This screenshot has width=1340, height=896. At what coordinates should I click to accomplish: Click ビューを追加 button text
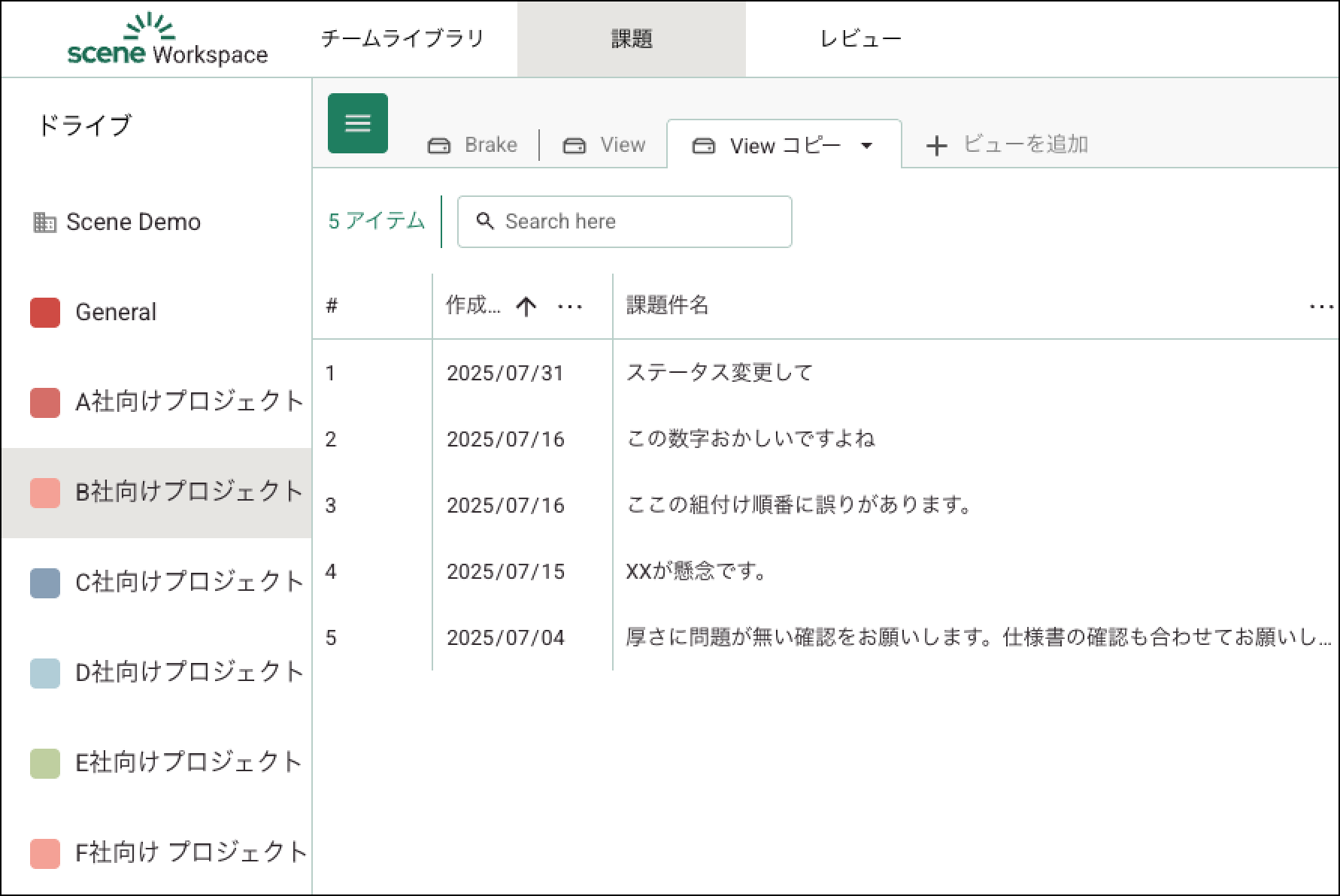[1026, 144]
